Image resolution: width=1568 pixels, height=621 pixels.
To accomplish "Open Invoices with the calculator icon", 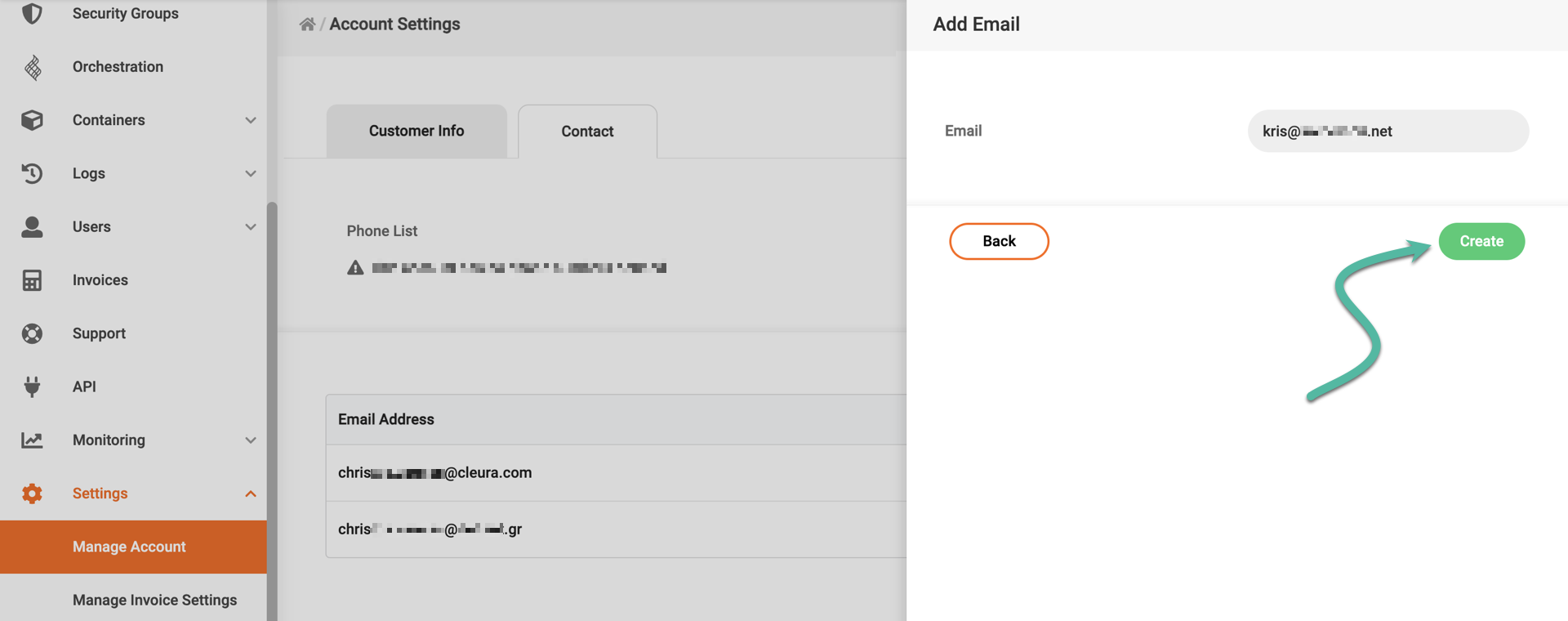I will pyautogui.click(x=32, y=279).
